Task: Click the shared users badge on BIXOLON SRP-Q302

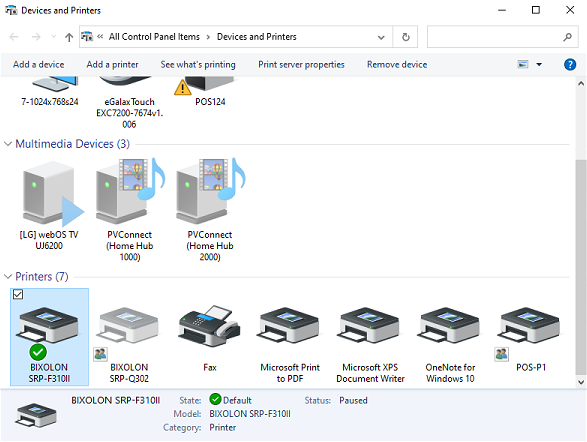Action: pos(100,354)
